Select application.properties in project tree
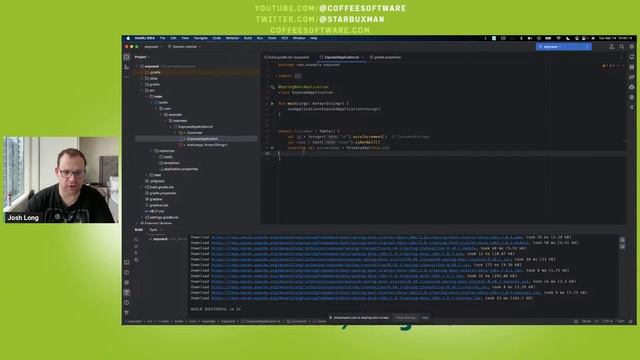The image size is (640, 360). (x=181, y=169)
